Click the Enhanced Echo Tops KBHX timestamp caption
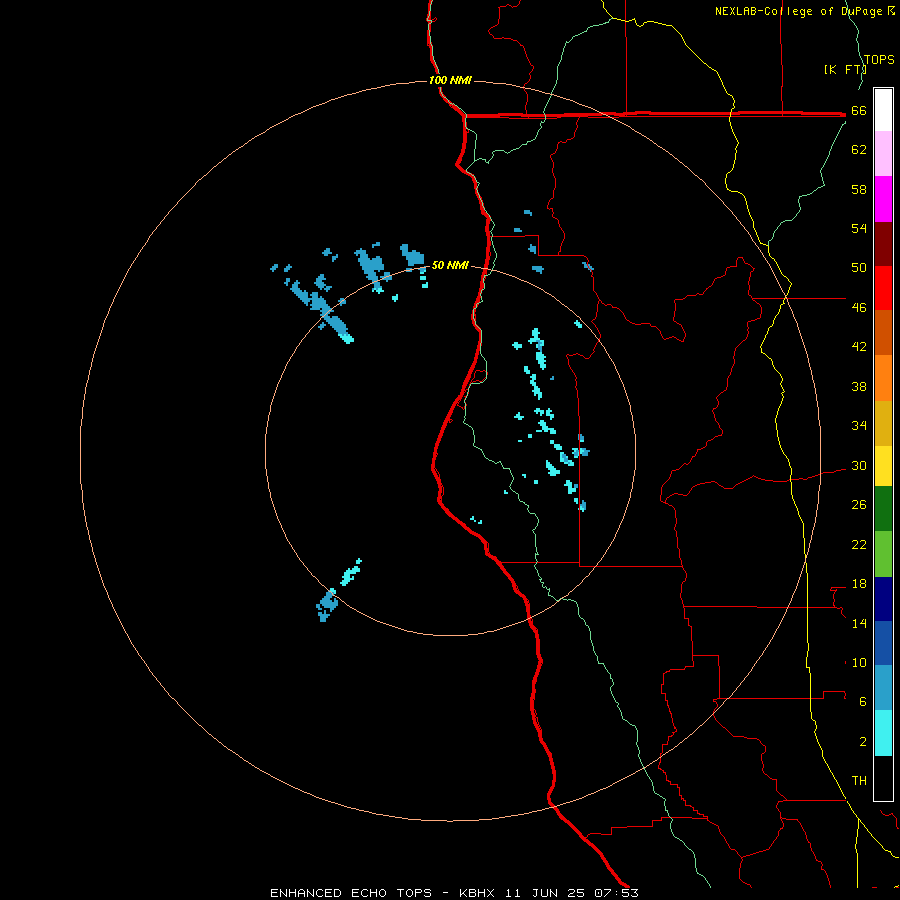Viewport: 900px width, 900px height. coord(454,893)
